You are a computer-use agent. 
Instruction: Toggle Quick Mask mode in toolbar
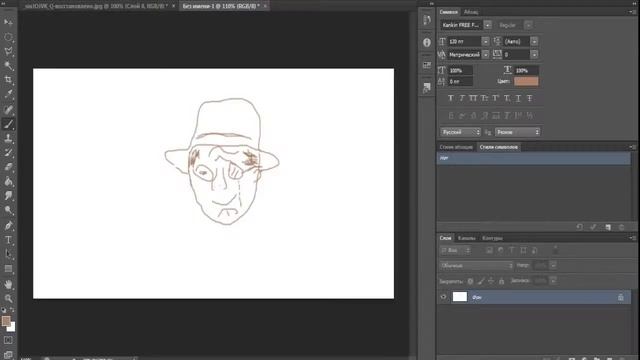tap(8, 340)
